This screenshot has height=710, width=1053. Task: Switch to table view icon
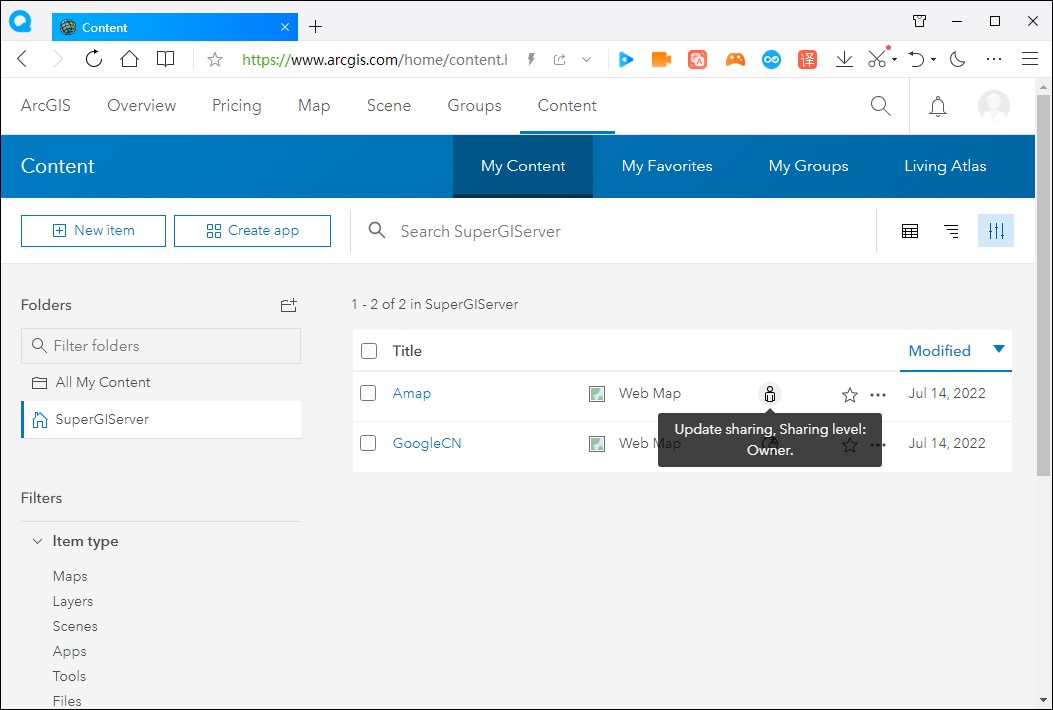(x=910, y=231)
